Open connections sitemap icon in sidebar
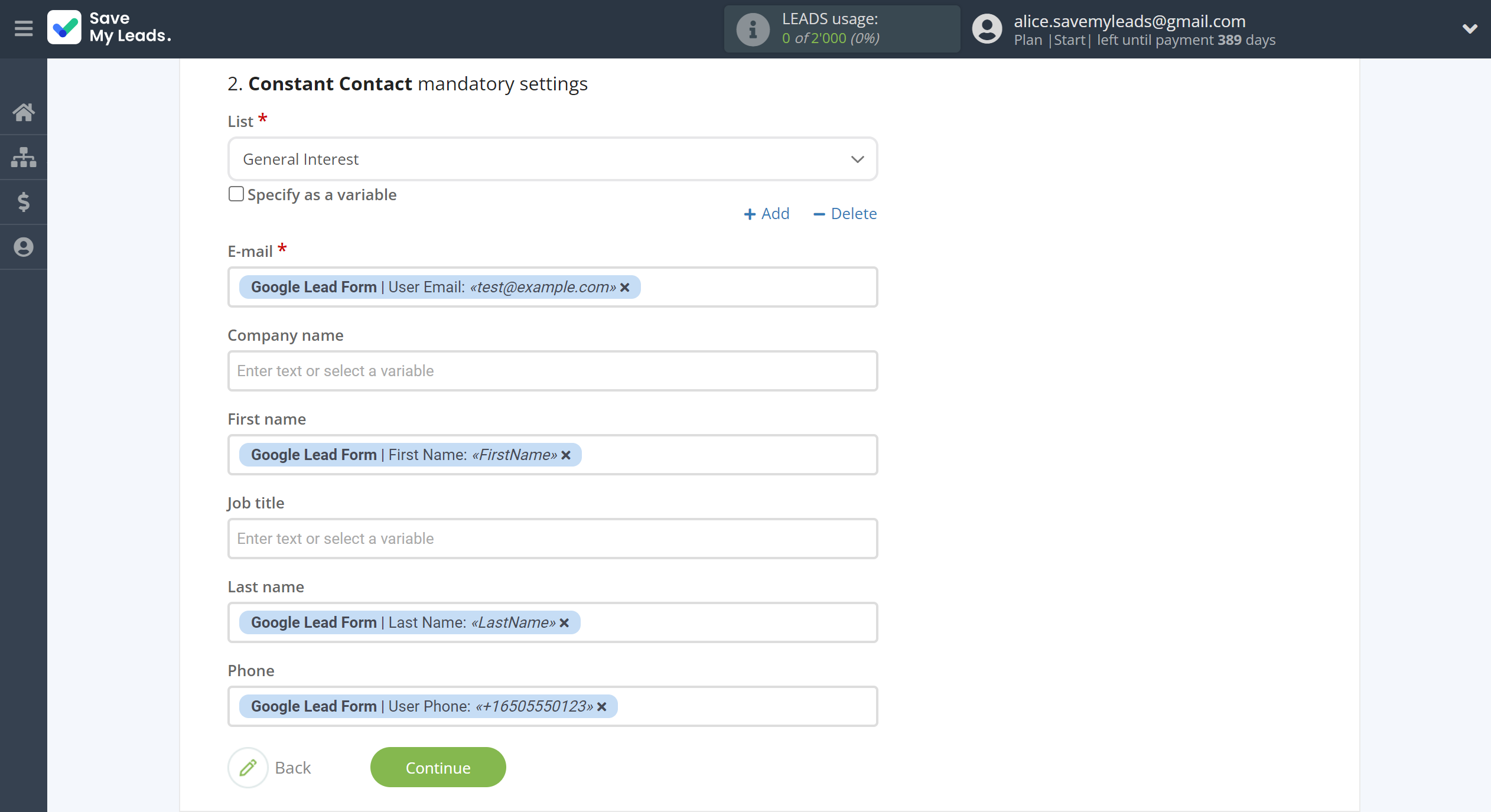The image size is (1491, 812). click(24, 157)
